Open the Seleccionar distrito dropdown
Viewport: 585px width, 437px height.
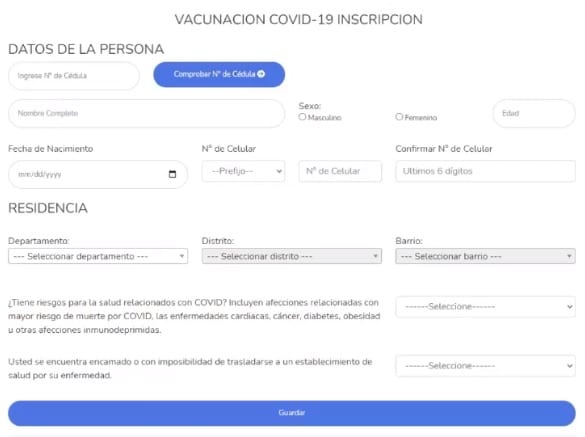292,256
